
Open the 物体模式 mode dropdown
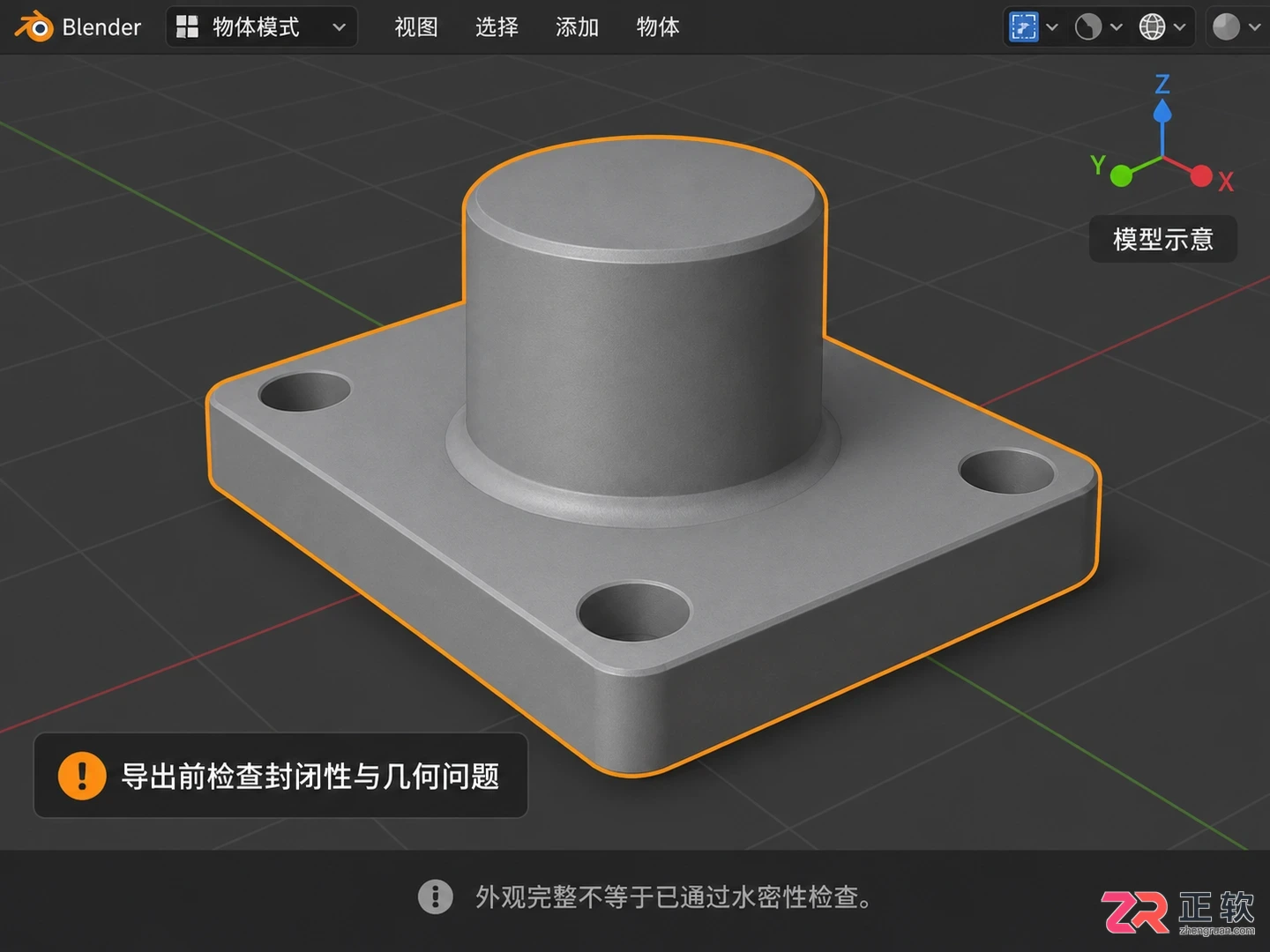pos(261,27)
